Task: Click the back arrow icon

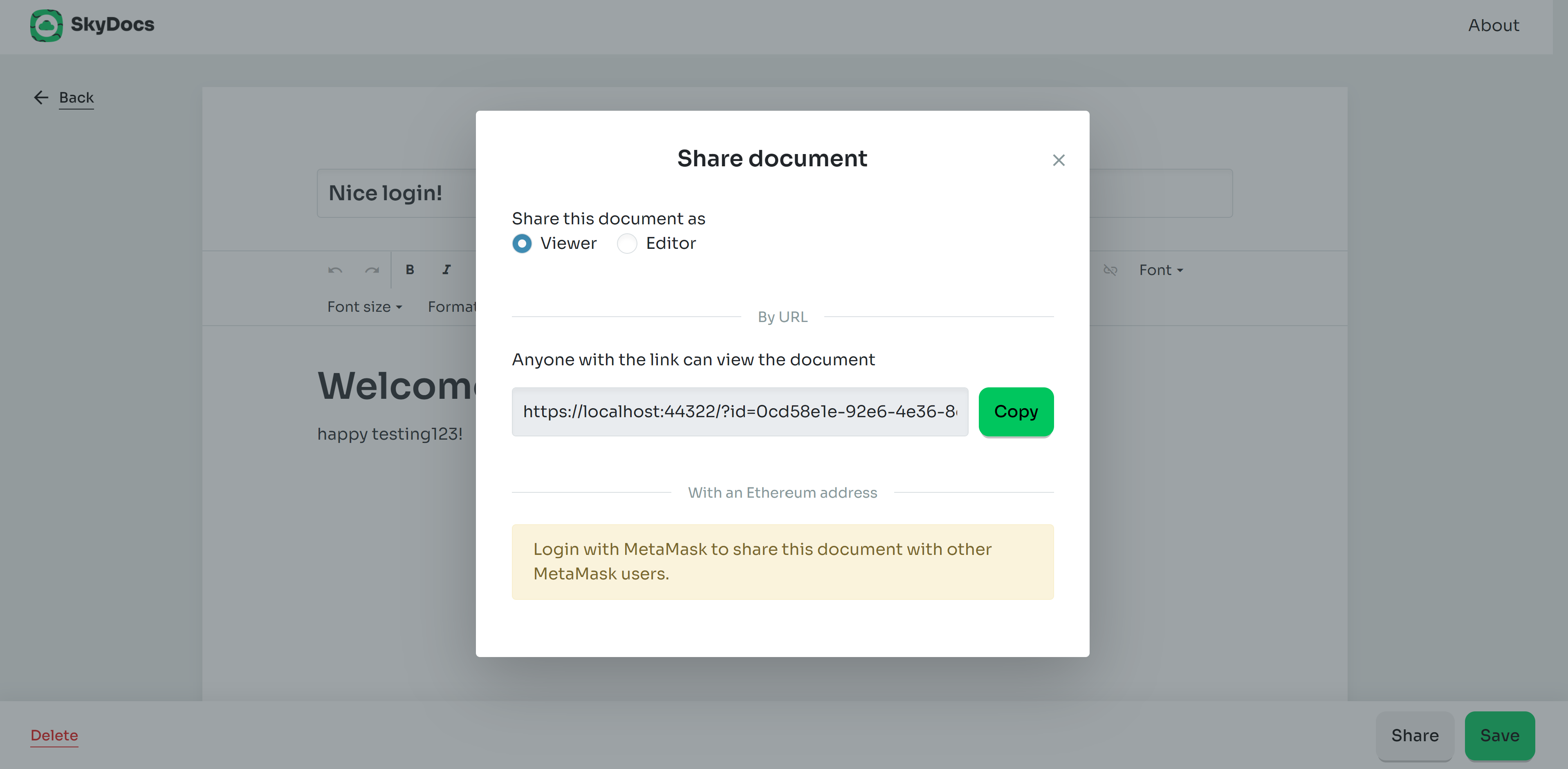Action: [x=41, y=97]
